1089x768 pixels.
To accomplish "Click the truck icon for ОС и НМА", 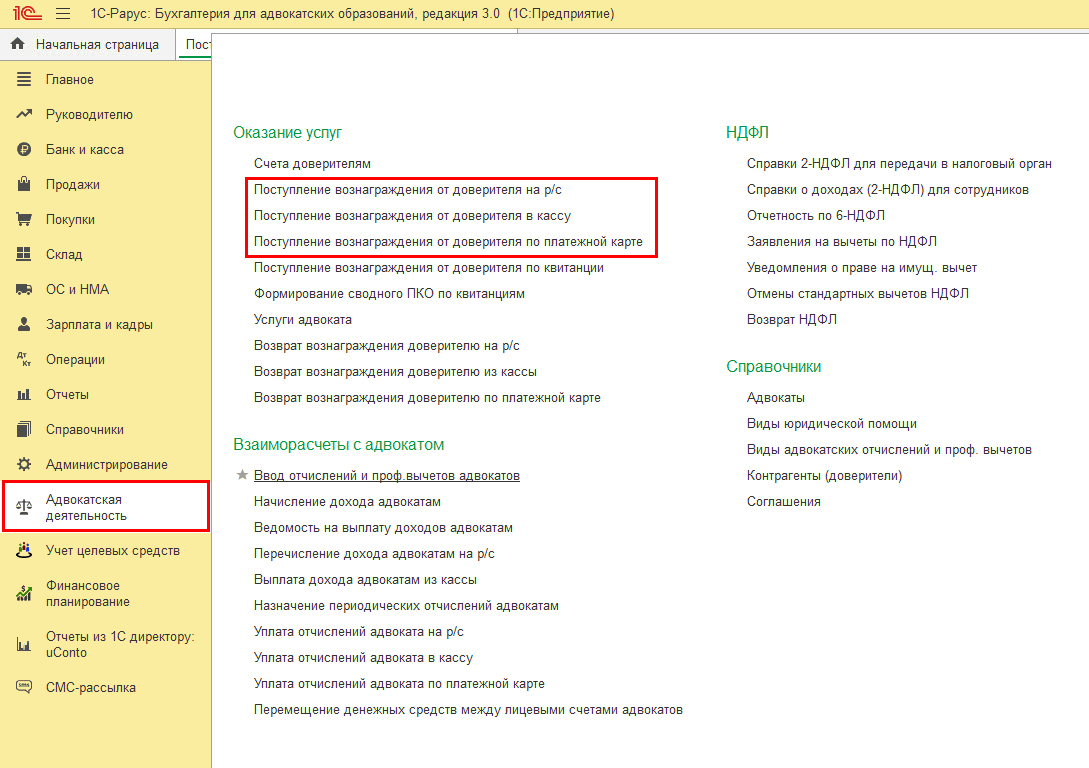I will pyautogui.click(x=25, y=290).
